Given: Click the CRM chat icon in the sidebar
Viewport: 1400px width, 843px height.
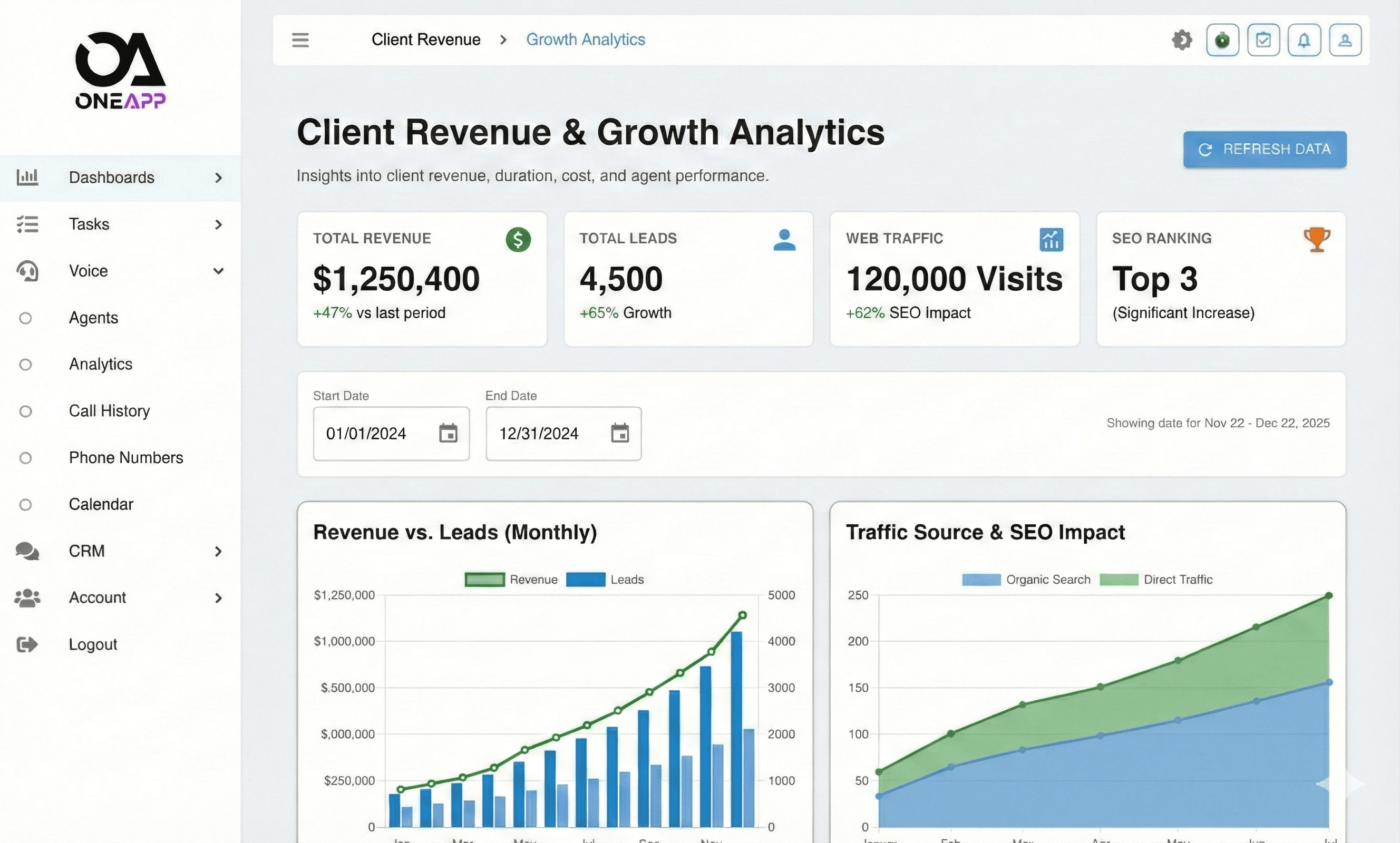Looking at the screenshot, I should click(28, 551).
